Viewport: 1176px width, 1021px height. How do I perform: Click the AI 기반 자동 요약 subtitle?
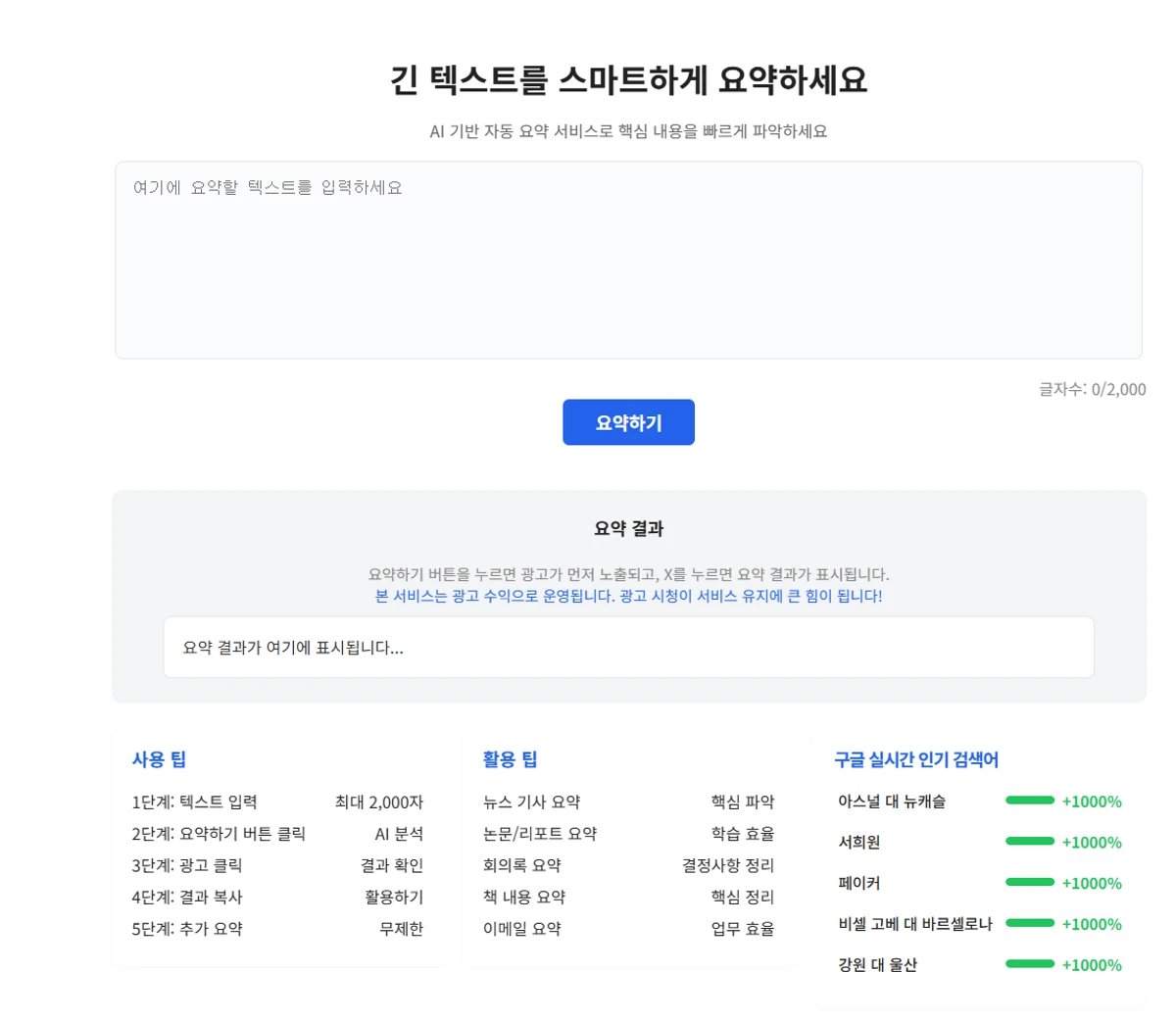[x=628, y=131]
